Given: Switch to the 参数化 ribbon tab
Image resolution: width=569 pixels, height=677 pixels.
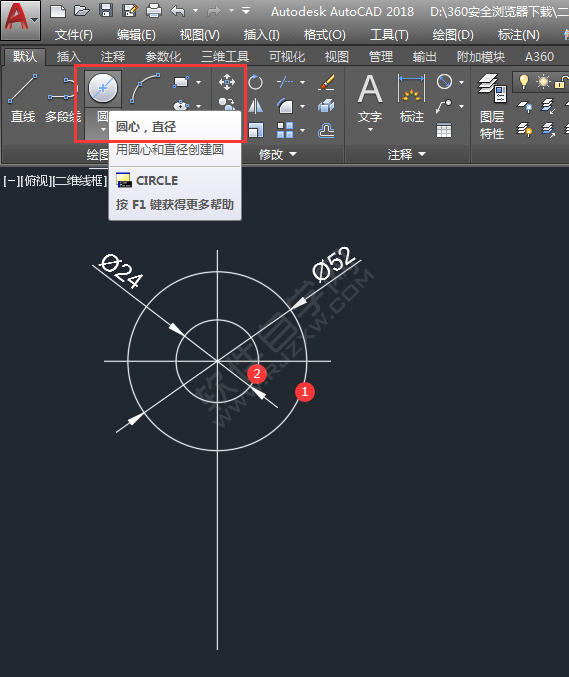Looking at the screenshot, I should point(163,57).
